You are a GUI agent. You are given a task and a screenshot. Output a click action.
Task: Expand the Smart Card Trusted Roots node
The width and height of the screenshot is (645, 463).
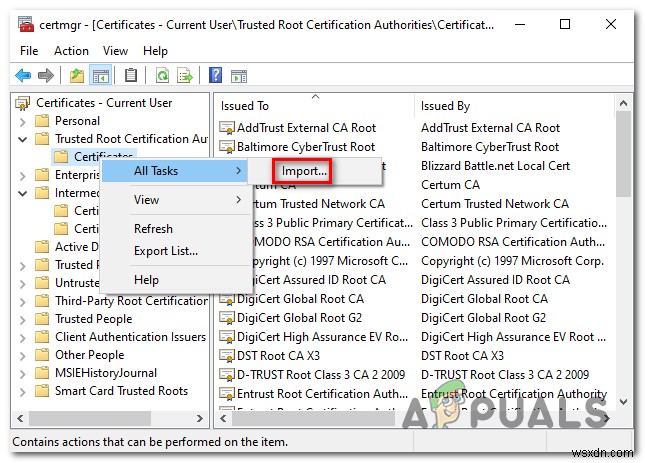click(x=23, y=392)
